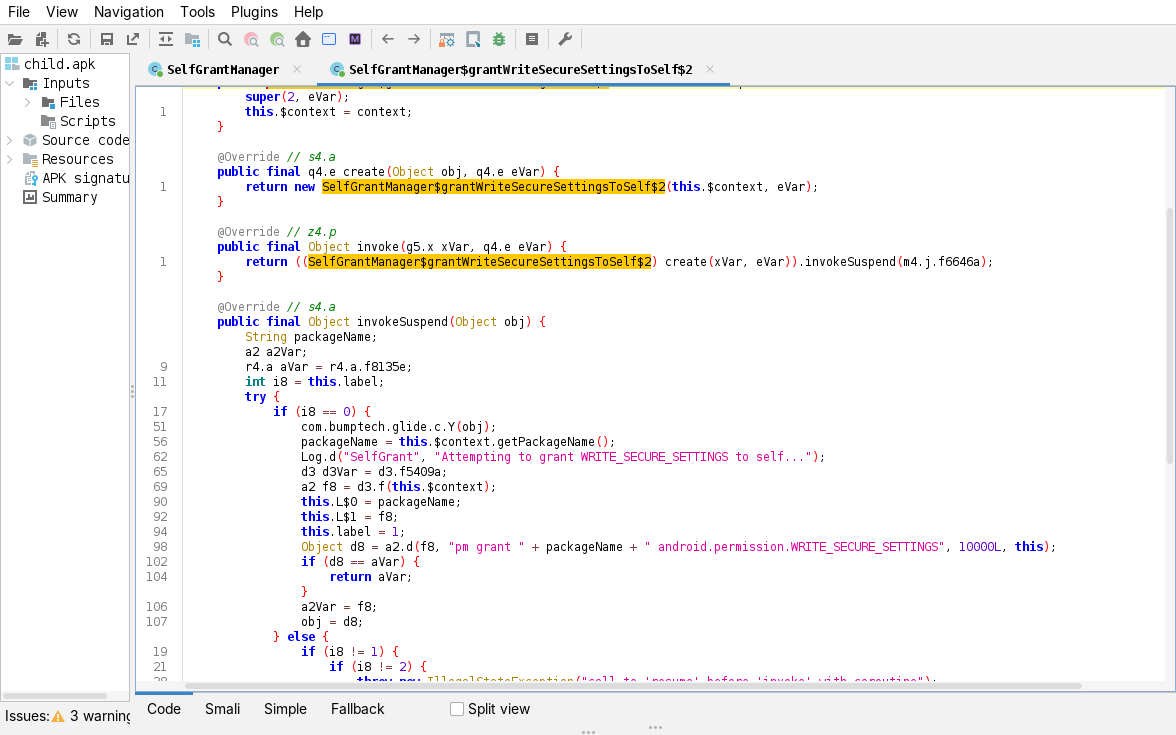The width and height of the screenshot is (1176, 735).
Task: Switch to the Smali view tab
Action: 223,709
